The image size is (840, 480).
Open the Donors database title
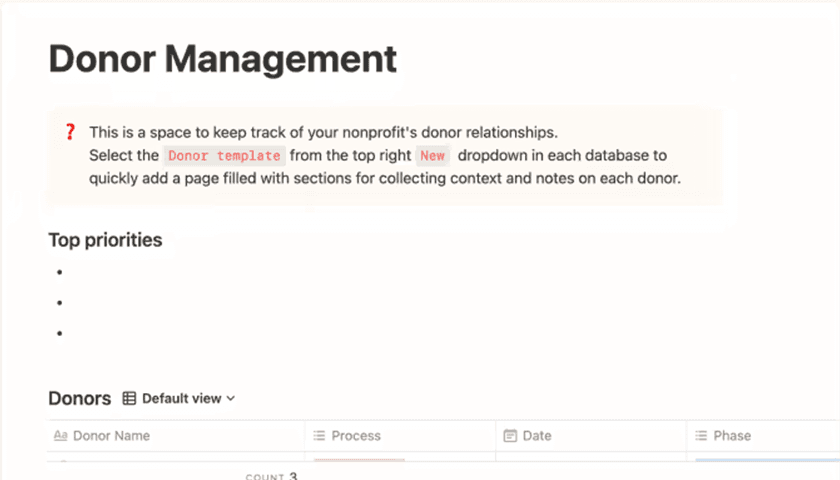click(79, 398)
